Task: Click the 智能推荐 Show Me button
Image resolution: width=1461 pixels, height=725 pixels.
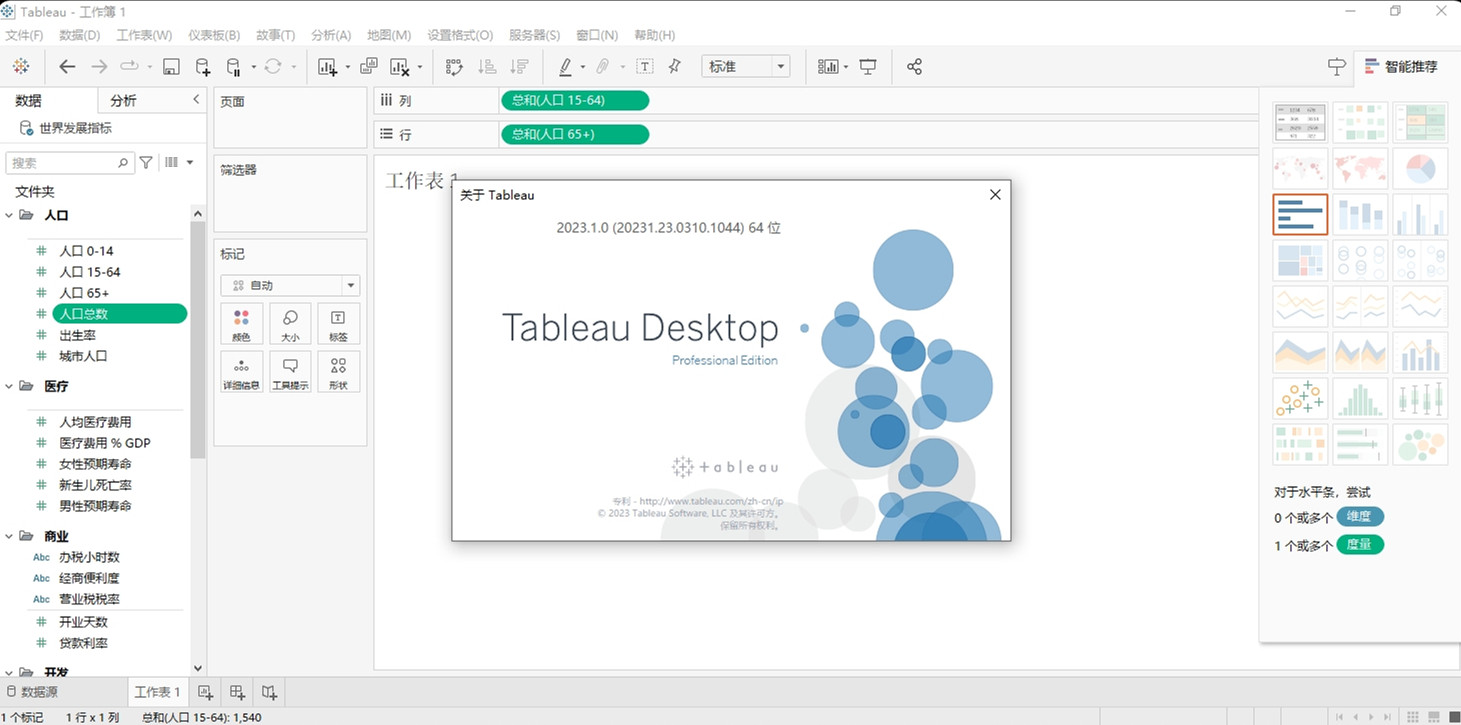Action: pos(1402,67)
